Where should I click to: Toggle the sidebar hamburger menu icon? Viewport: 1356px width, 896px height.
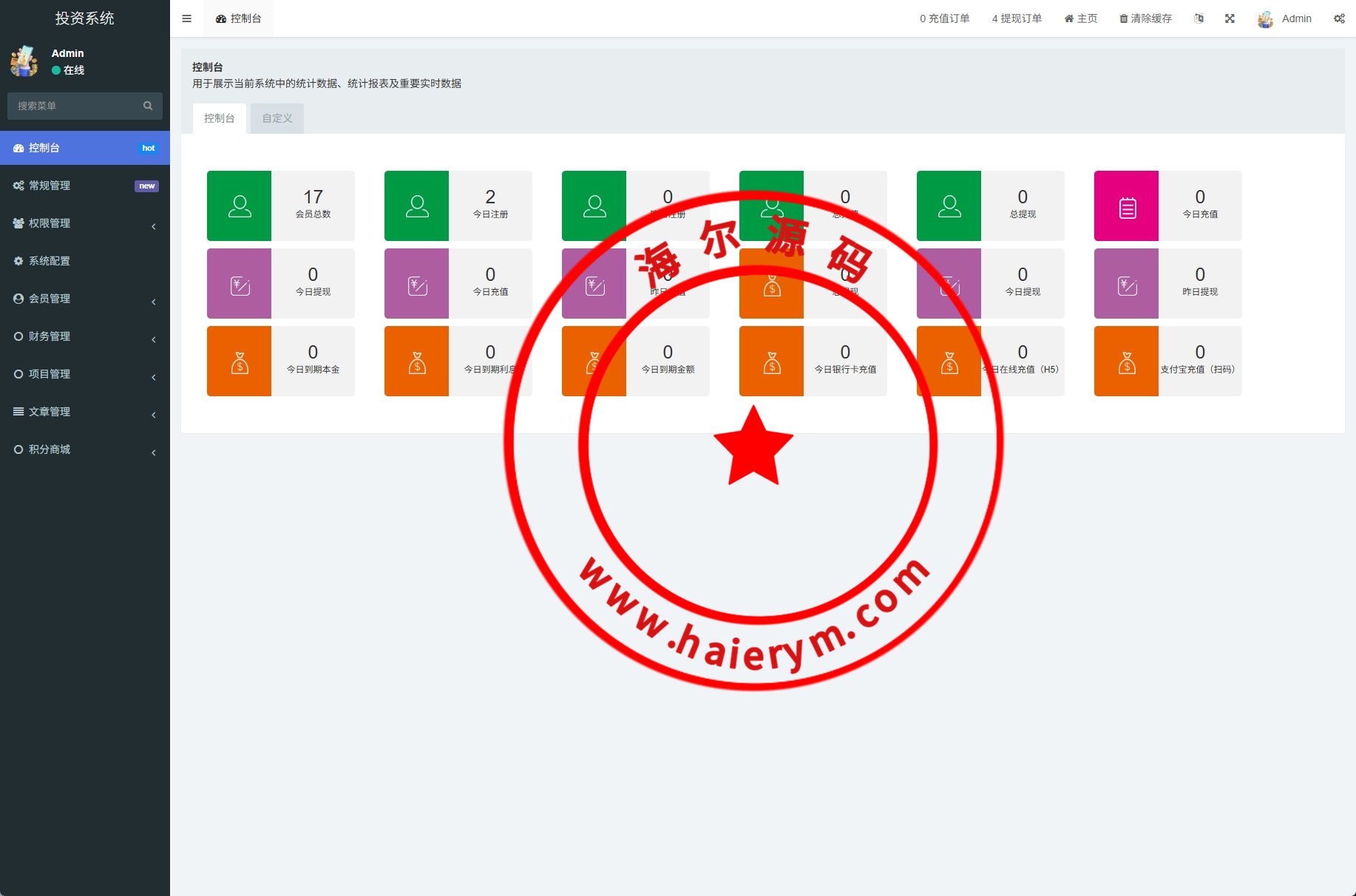pyautogui.click(x=186, y=18)
